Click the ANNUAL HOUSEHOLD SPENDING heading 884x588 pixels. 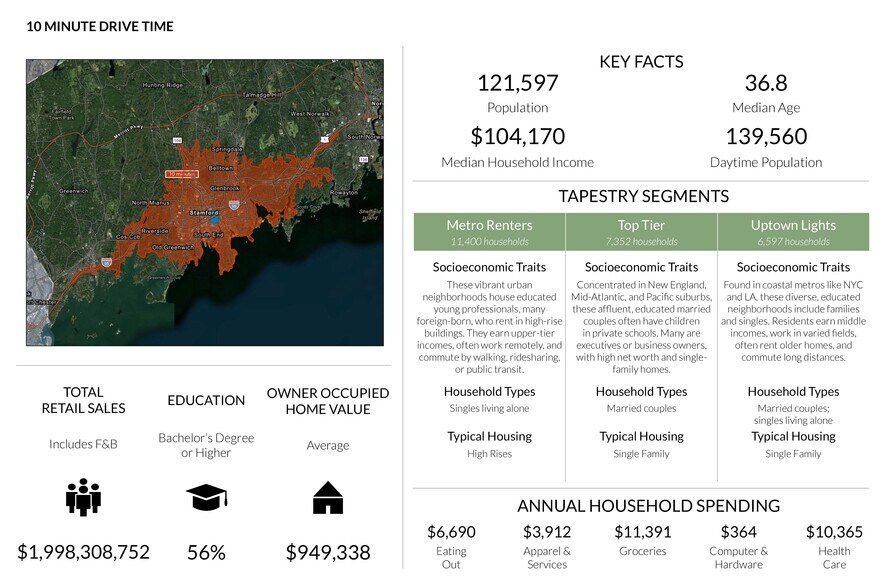coord(648,506)
